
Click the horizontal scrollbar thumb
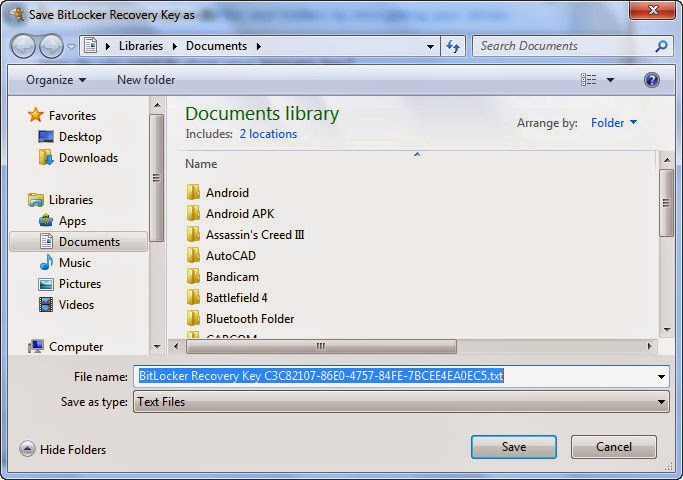click(x=321, y=346)
